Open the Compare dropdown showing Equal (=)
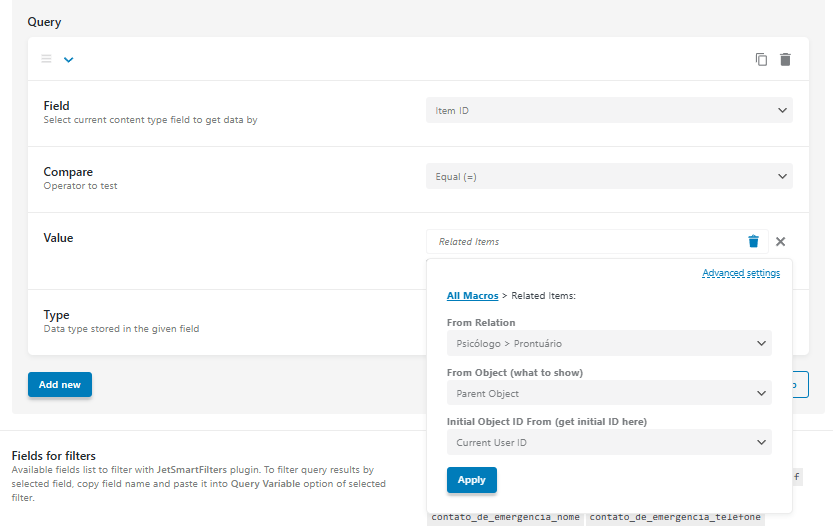833x527 pixels. pyautogui.click(x=609, y=176)
